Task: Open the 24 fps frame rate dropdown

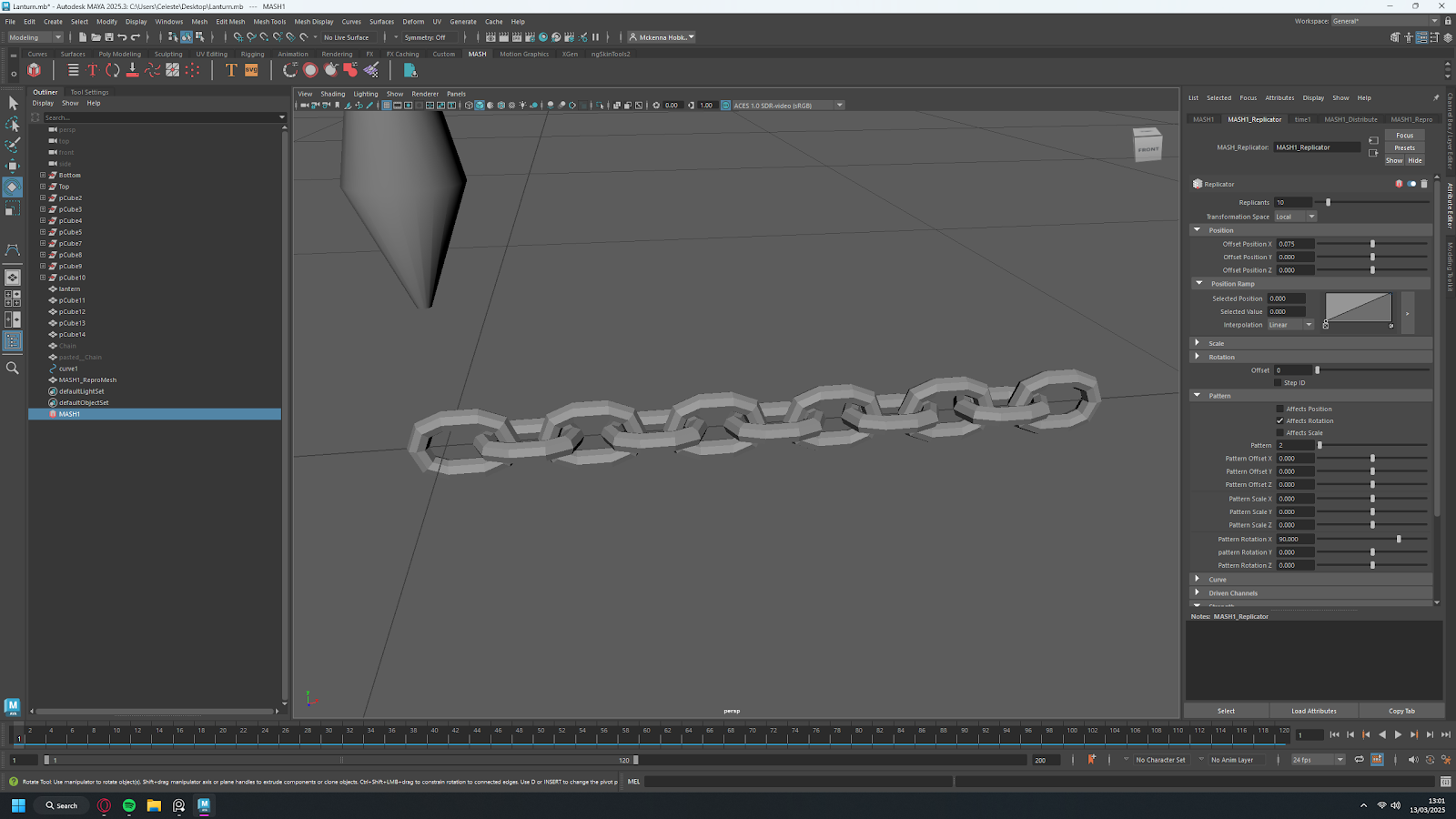Action: [x=1317, y=760]
